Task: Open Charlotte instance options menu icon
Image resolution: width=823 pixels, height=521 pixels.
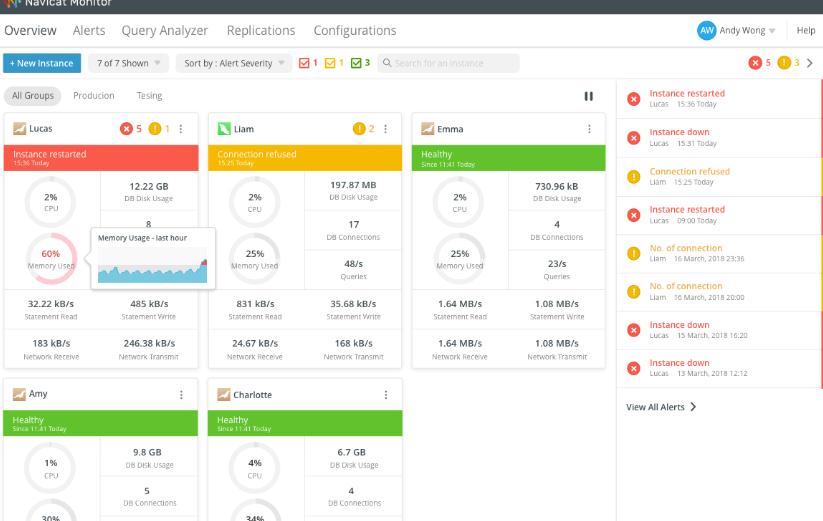Action: pos(385,394)
